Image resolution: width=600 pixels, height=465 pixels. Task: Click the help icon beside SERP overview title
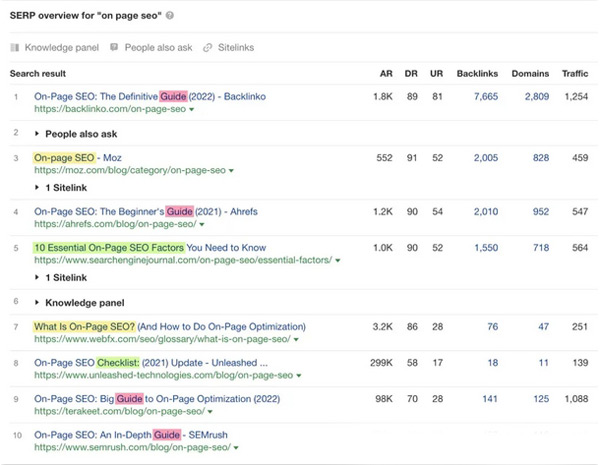pos(169,16)
